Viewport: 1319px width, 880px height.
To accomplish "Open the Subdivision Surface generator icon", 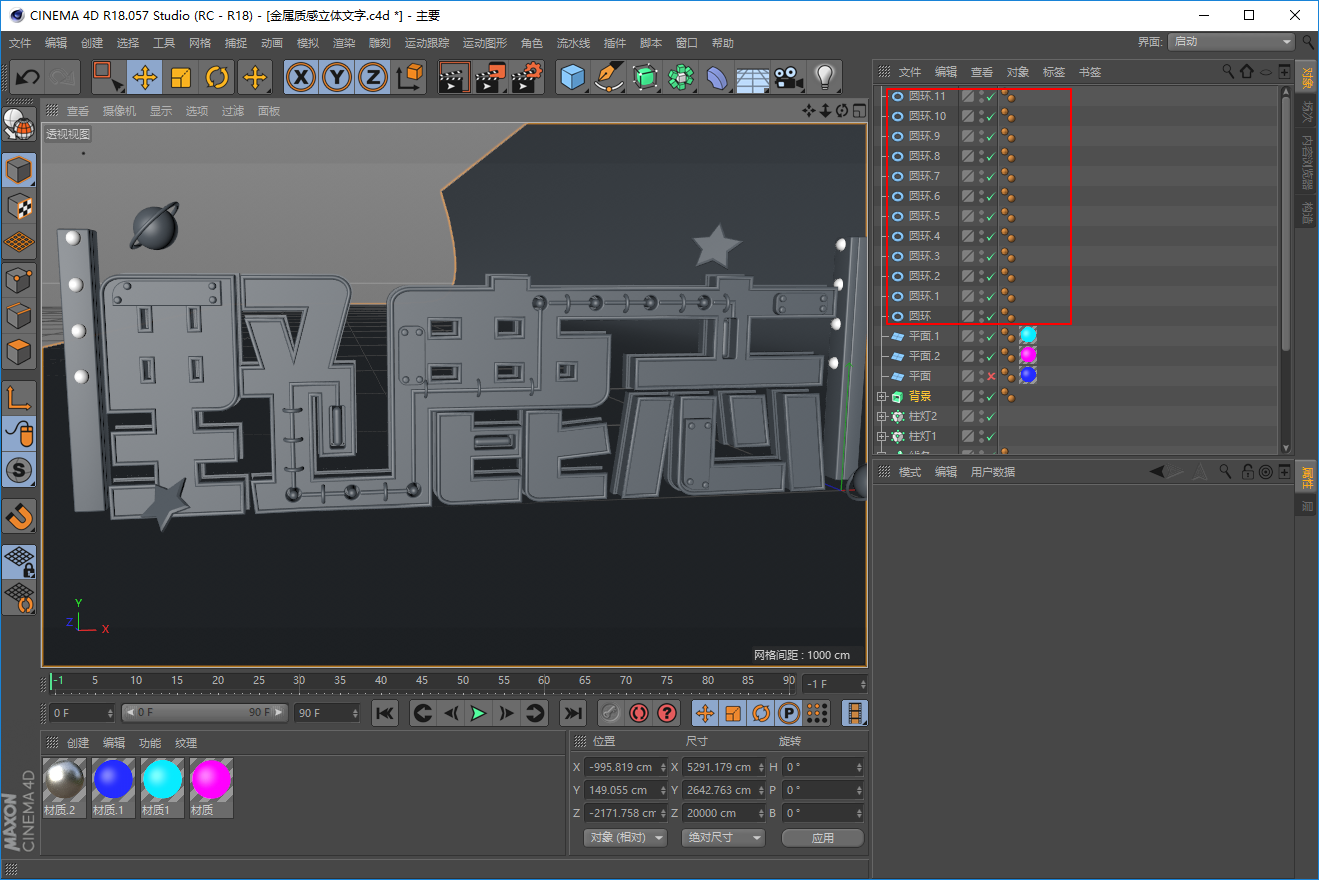I will tap(645, 77).
